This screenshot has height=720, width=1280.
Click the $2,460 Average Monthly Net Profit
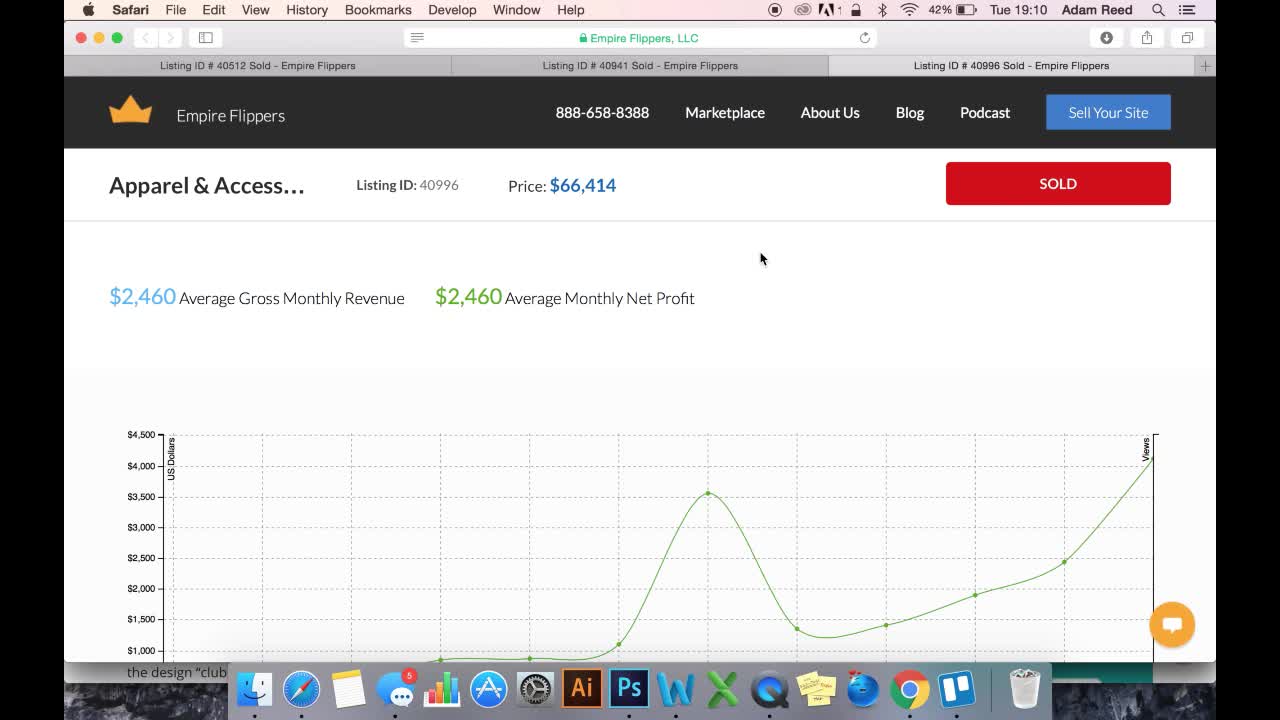565,297
